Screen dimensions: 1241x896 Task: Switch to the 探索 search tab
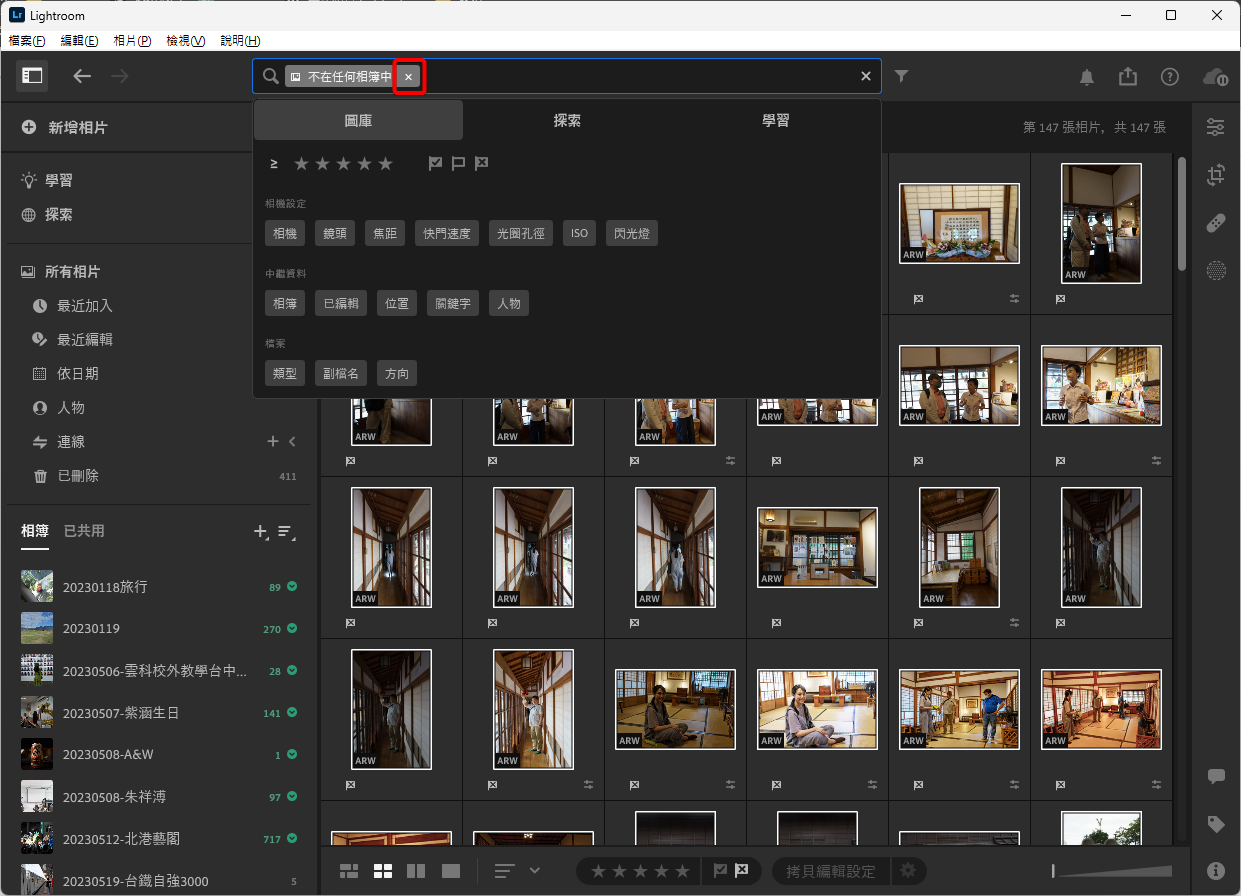pos(567,120)
